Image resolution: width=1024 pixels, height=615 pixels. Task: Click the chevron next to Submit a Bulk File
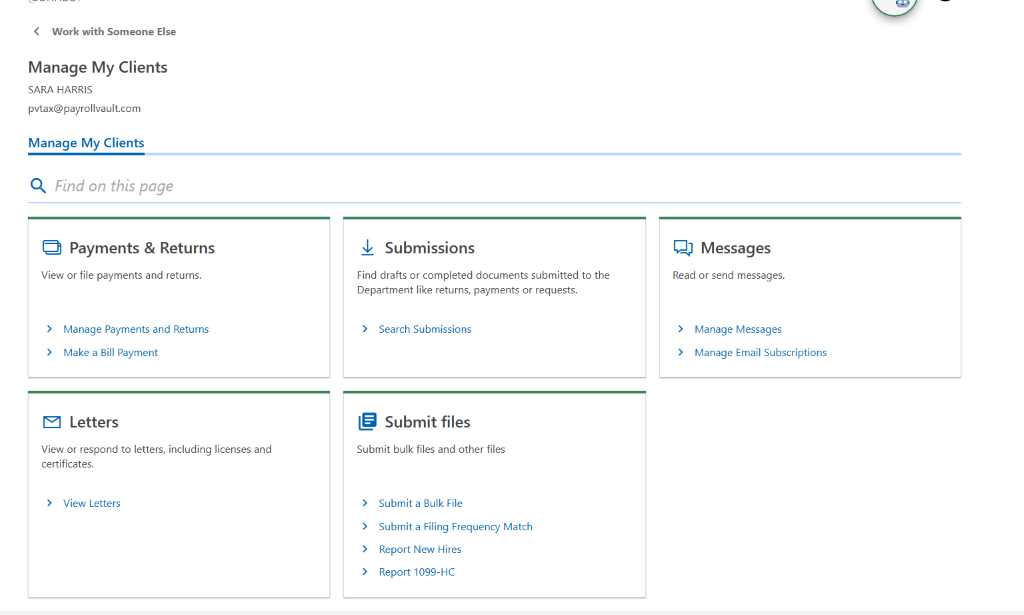[x=365, y=503]
